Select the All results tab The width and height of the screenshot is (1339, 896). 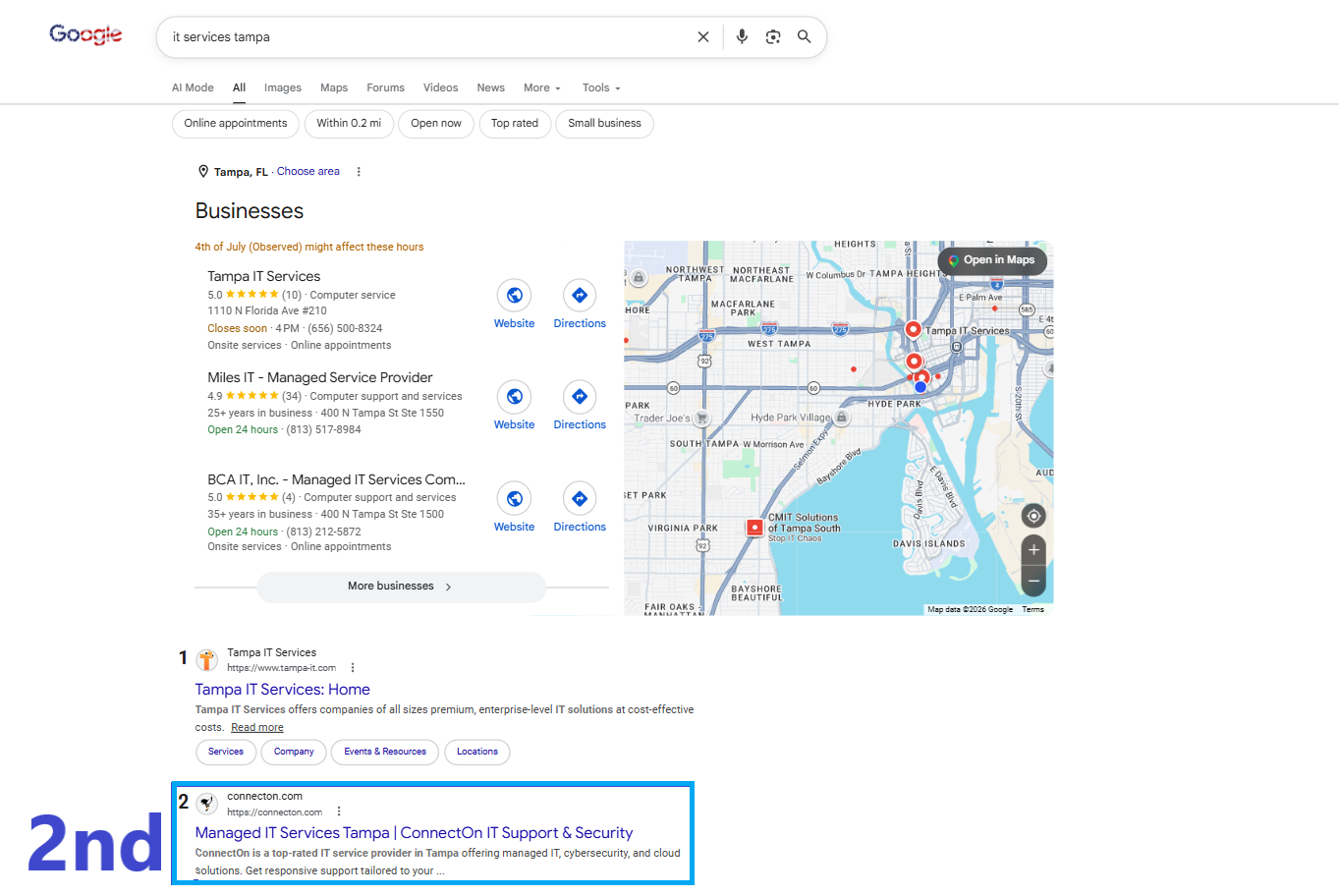coord(239,88)
